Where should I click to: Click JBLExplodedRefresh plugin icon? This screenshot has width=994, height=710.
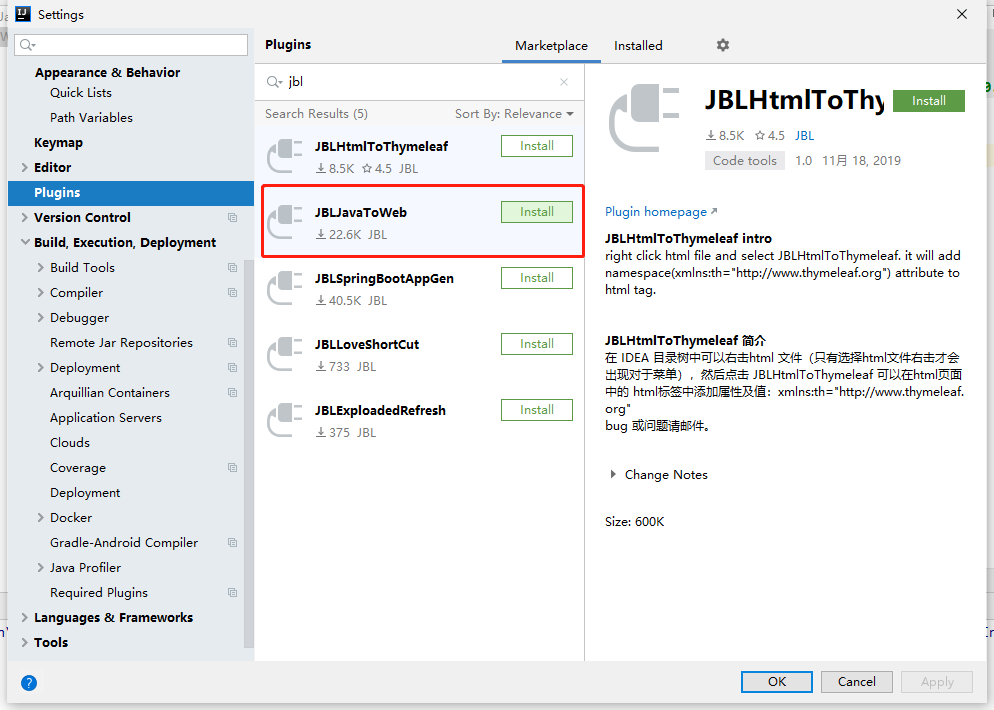tap(285, 420)
